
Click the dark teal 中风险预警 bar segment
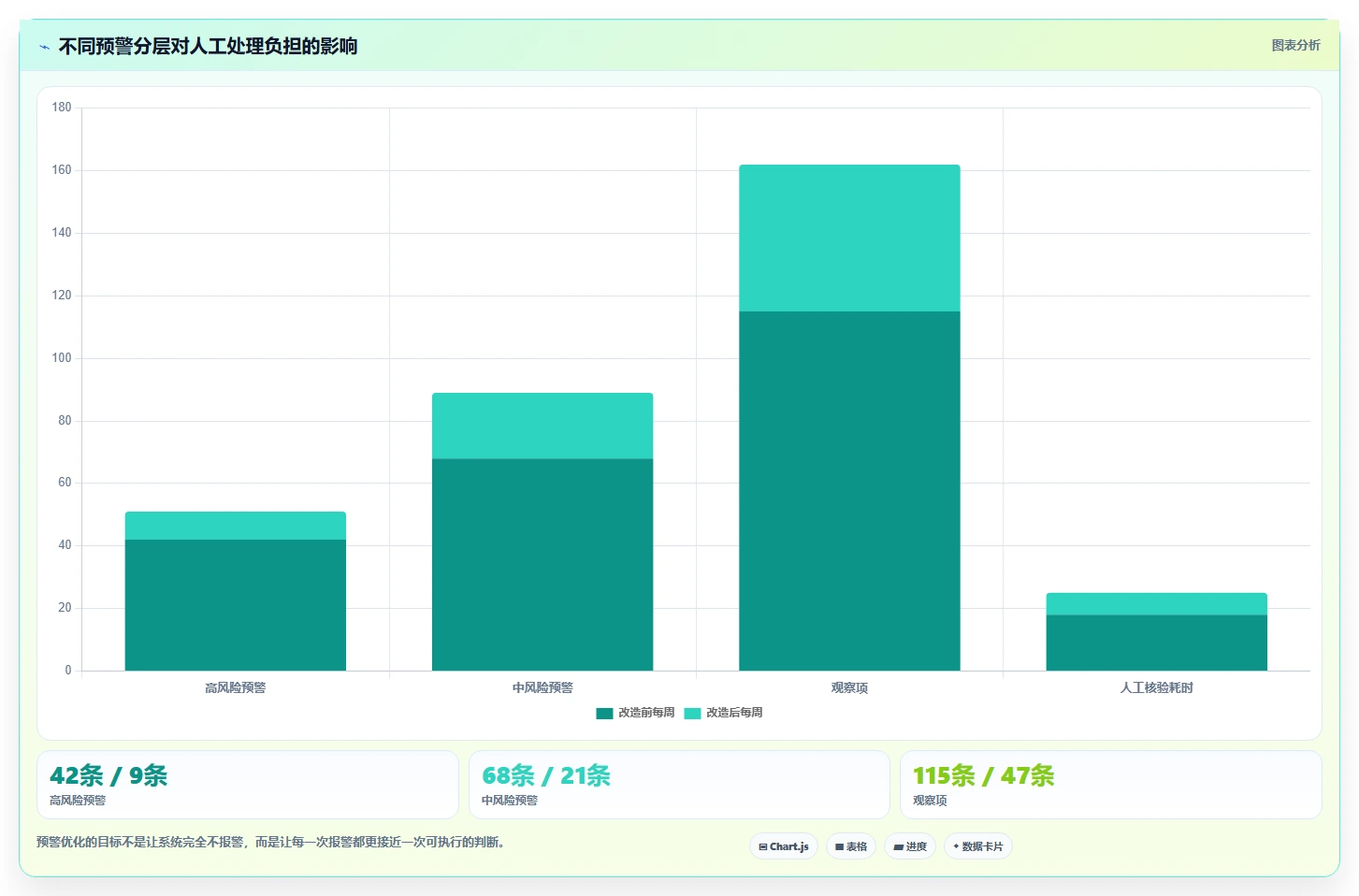[x=542, y=565]
